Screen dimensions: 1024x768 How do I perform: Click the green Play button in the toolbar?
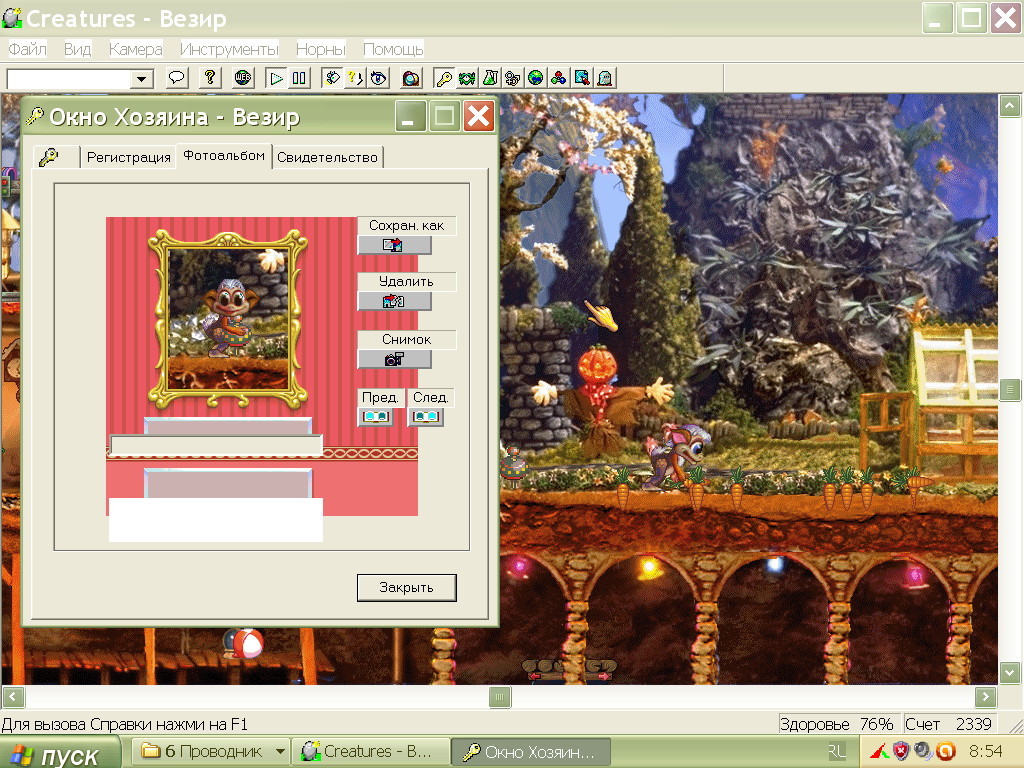276,78
